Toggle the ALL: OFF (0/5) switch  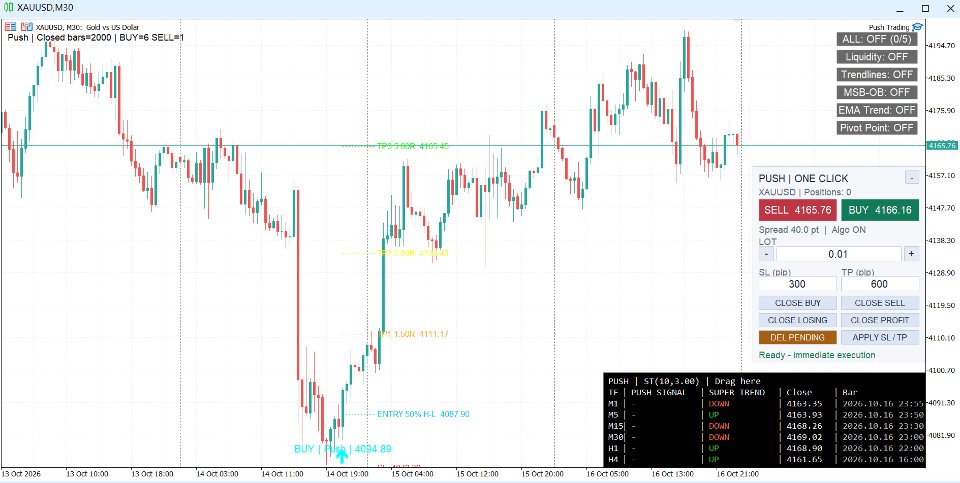877,39
